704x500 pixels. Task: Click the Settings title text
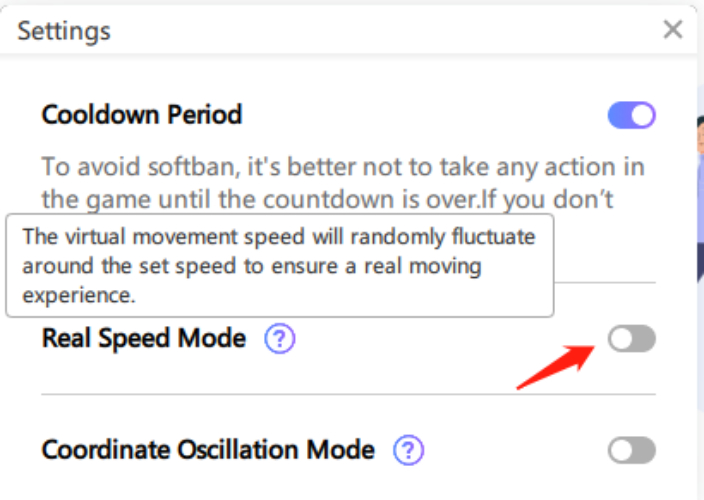(64, 31)
